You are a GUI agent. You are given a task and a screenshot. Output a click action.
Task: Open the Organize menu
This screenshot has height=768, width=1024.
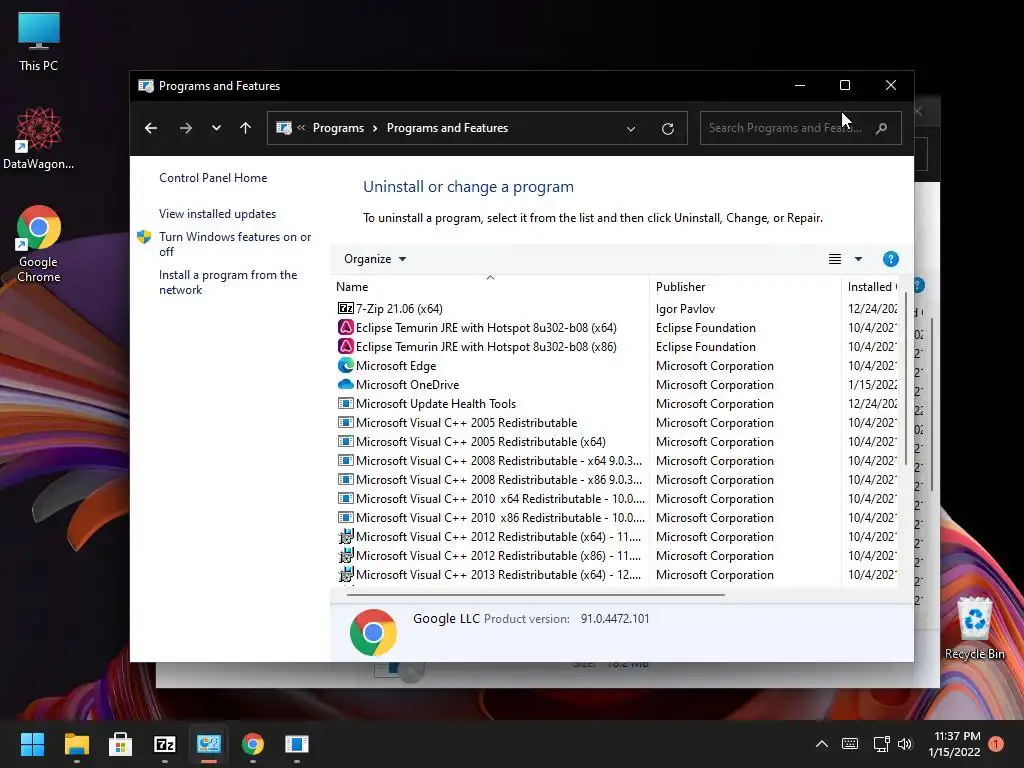375,259
